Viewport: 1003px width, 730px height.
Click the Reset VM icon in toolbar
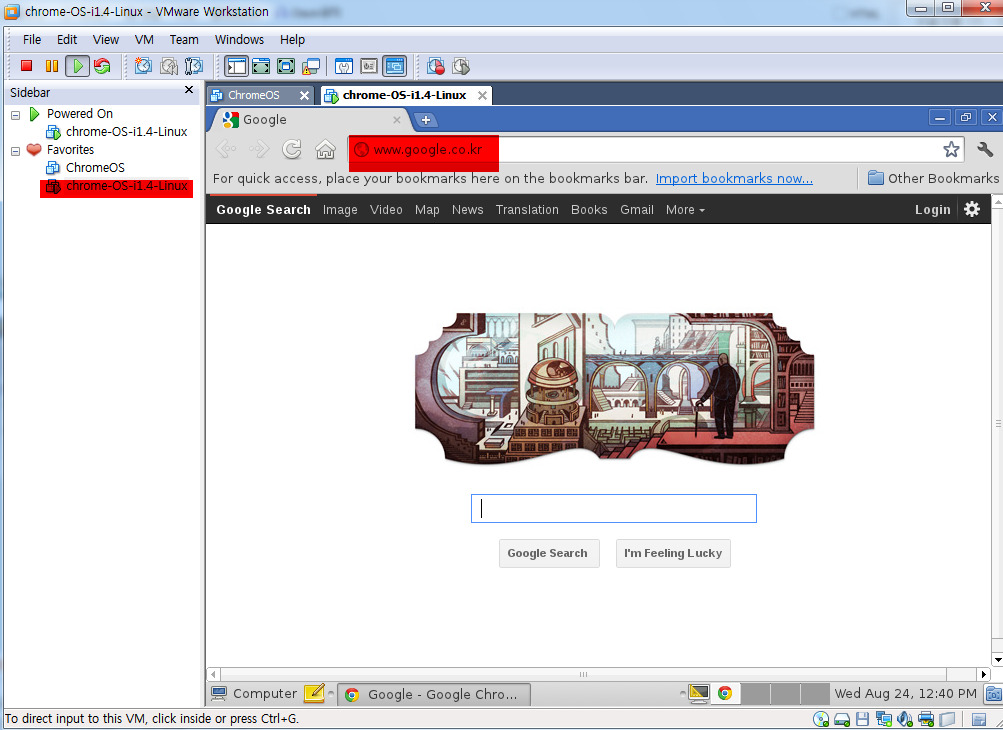tap(102, 66)
